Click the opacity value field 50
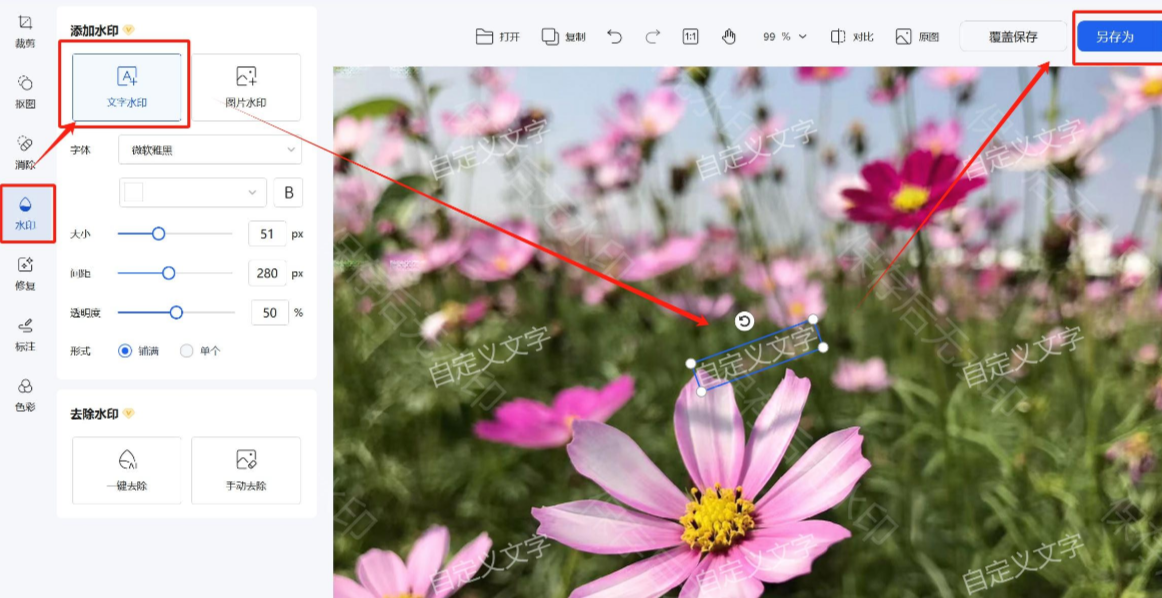The width and height of the screenshot is (1162, 598). point(270,313)
